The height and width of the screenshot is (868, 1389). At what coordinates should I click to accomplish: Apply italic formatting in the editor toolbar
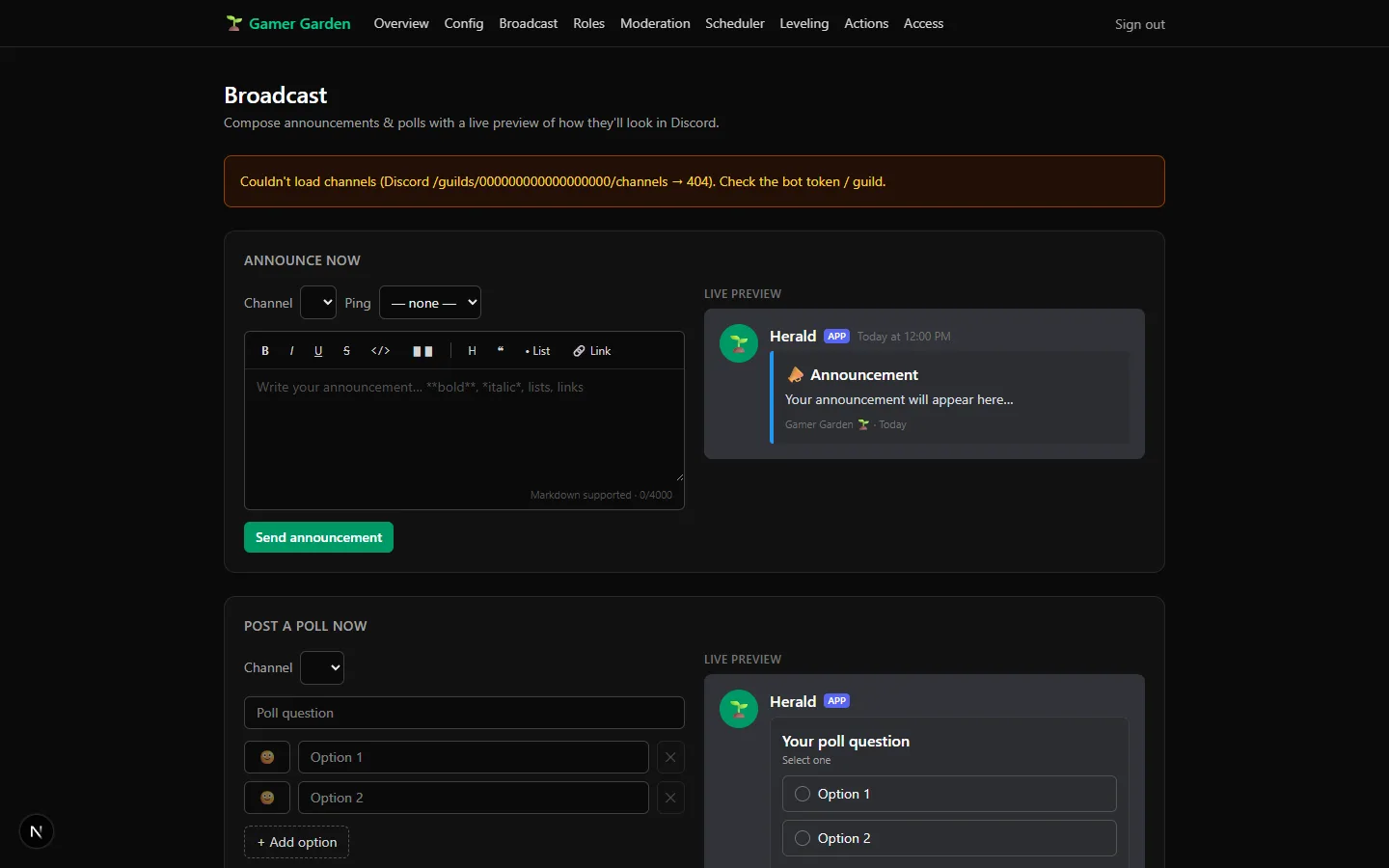point(291,351)
